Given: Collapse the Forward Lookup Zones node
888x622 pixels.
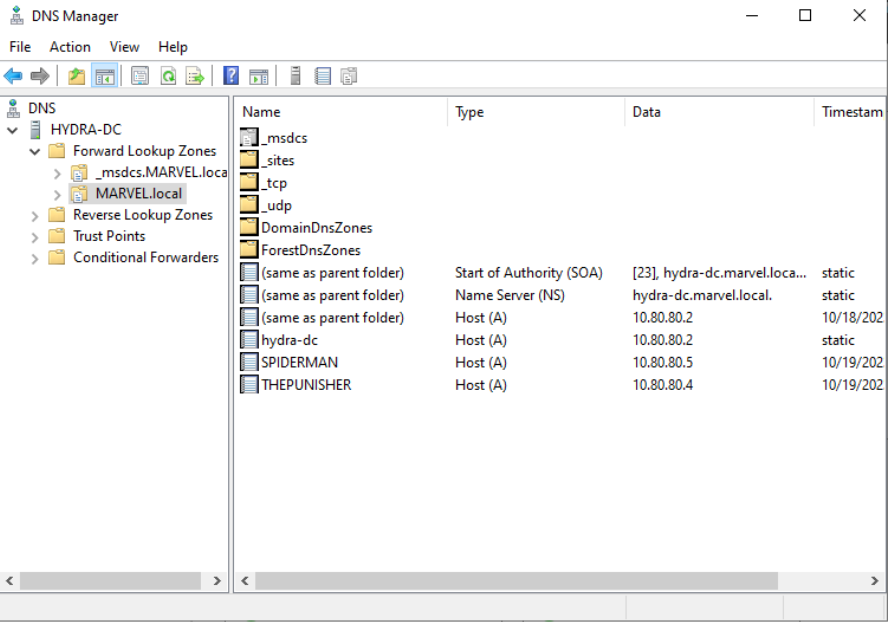Looking at the screenshot, I should pyautogui.click(x=35, y=152).
